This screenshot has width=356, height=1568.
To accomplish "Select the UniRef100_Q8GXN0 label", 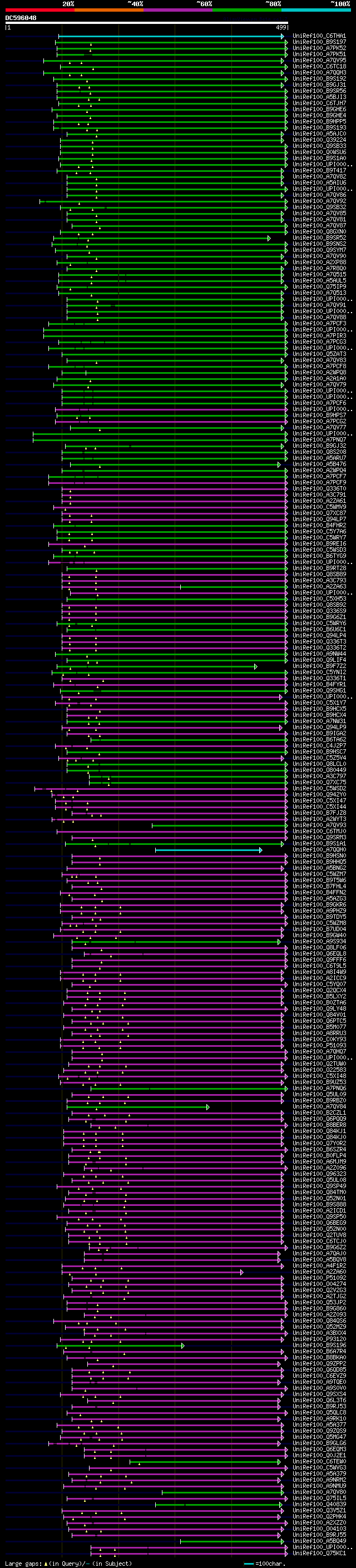I will click(319, 231).
